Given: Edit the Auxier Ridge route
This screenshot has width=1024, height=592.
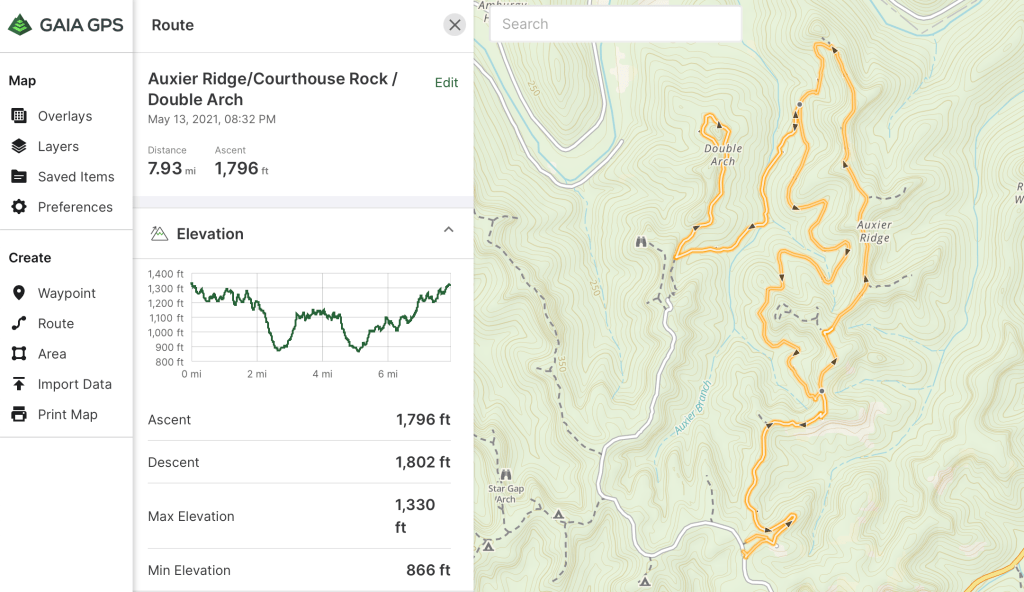Looking at the screenshot, I should [x=446, y=83].
